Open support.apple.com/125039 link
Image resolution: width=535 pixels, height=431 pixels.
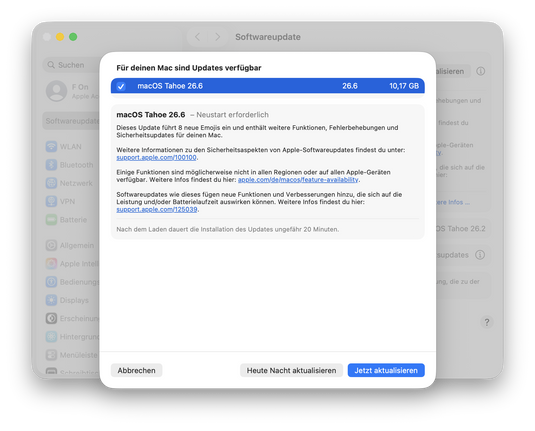(x=157, y=209)
